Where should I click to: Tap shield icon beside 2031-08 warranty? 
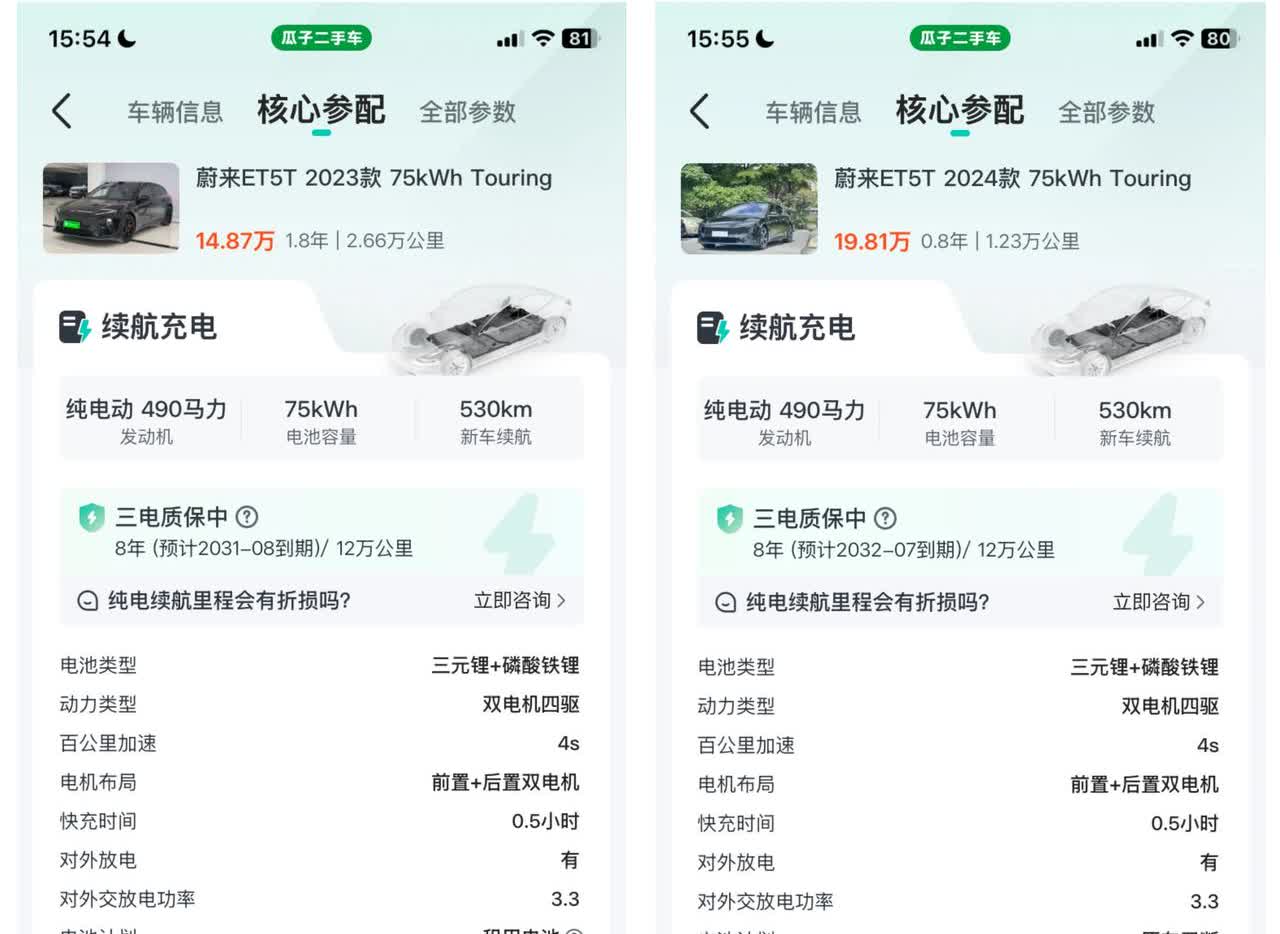(91, 517)
